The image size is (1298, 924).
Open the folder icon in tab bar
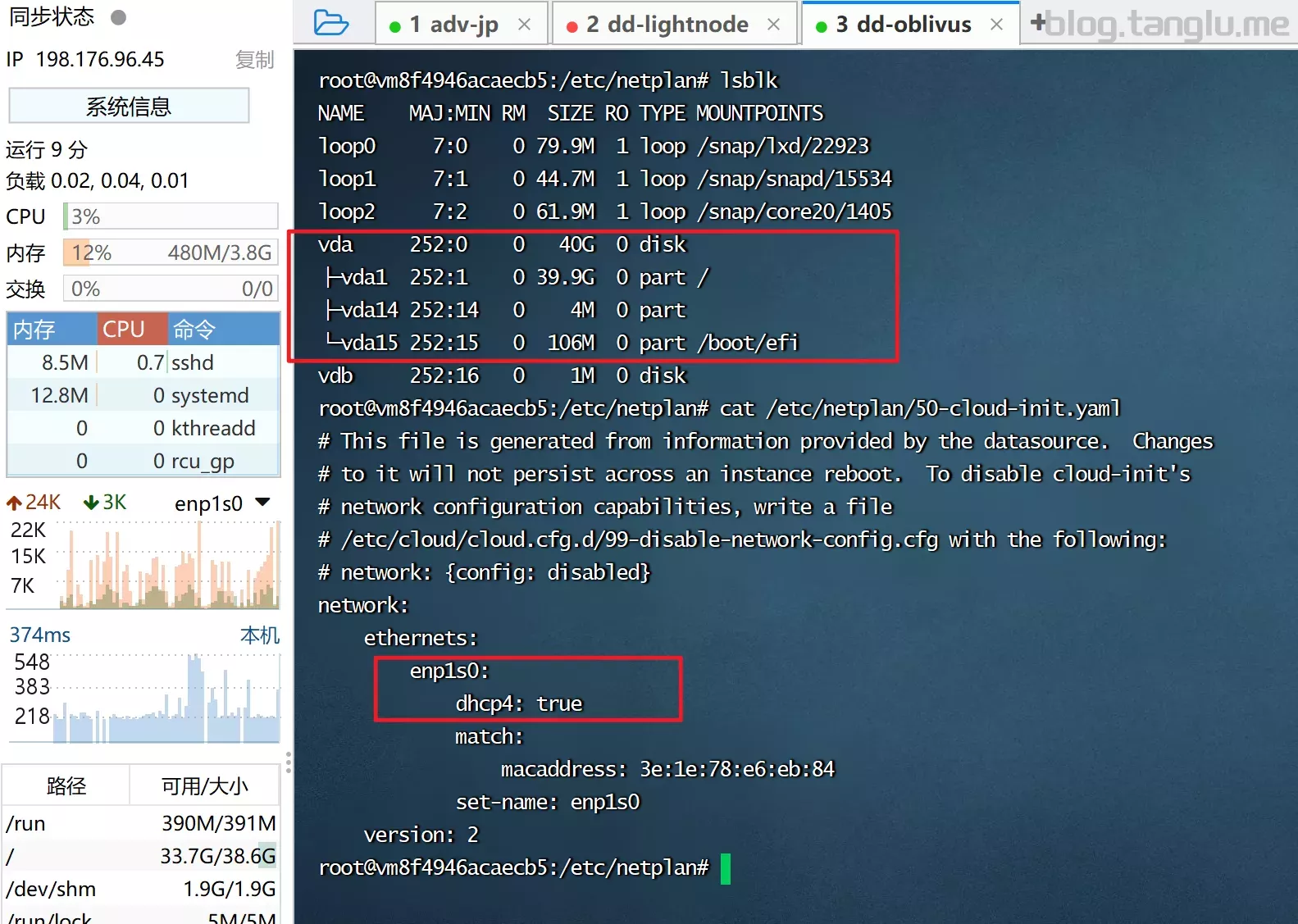(x=331, y=23)
